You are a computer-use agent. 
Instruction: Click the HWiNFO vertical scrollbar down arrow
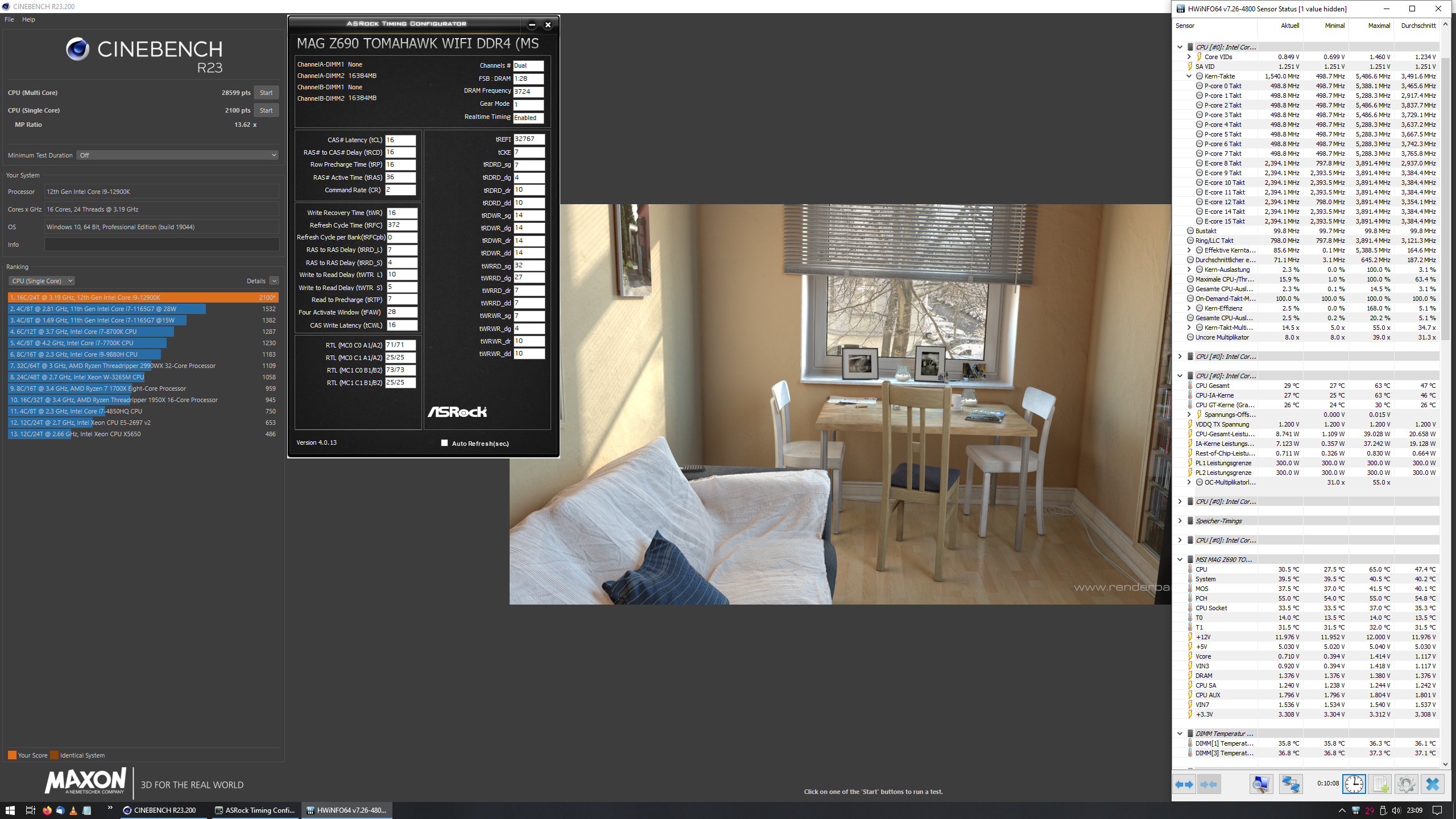[x=1446, y=764]
